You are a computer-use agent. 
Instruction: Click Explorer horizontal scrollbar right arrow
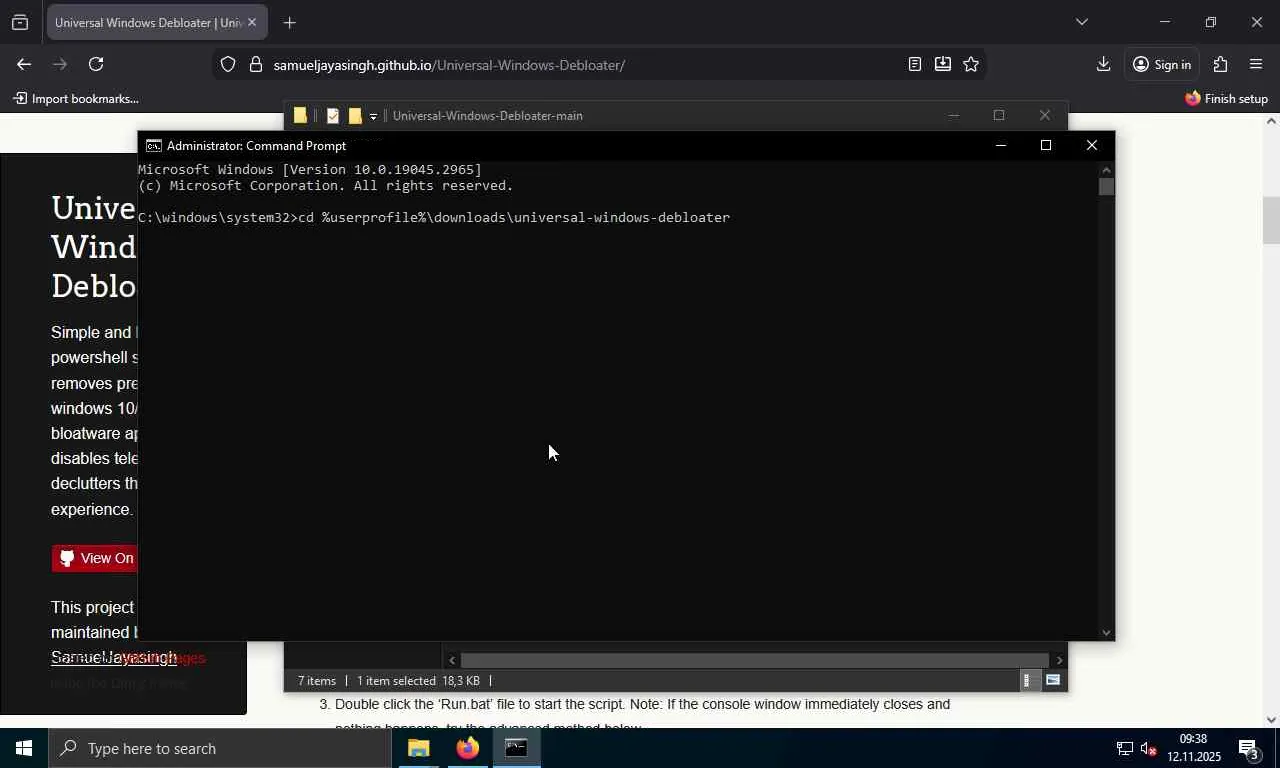tap(1059, 660)
